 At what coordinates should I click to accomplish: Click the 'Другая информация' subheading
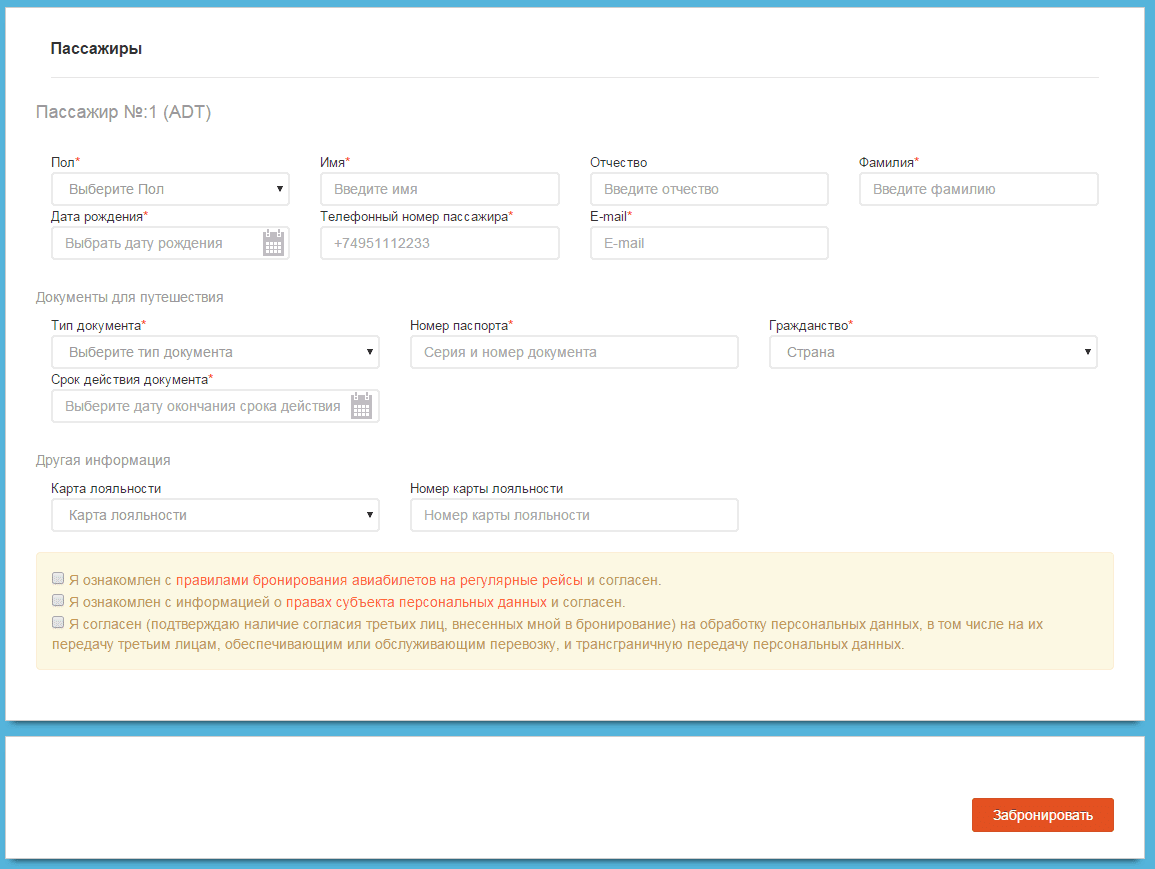pos(103,460)
